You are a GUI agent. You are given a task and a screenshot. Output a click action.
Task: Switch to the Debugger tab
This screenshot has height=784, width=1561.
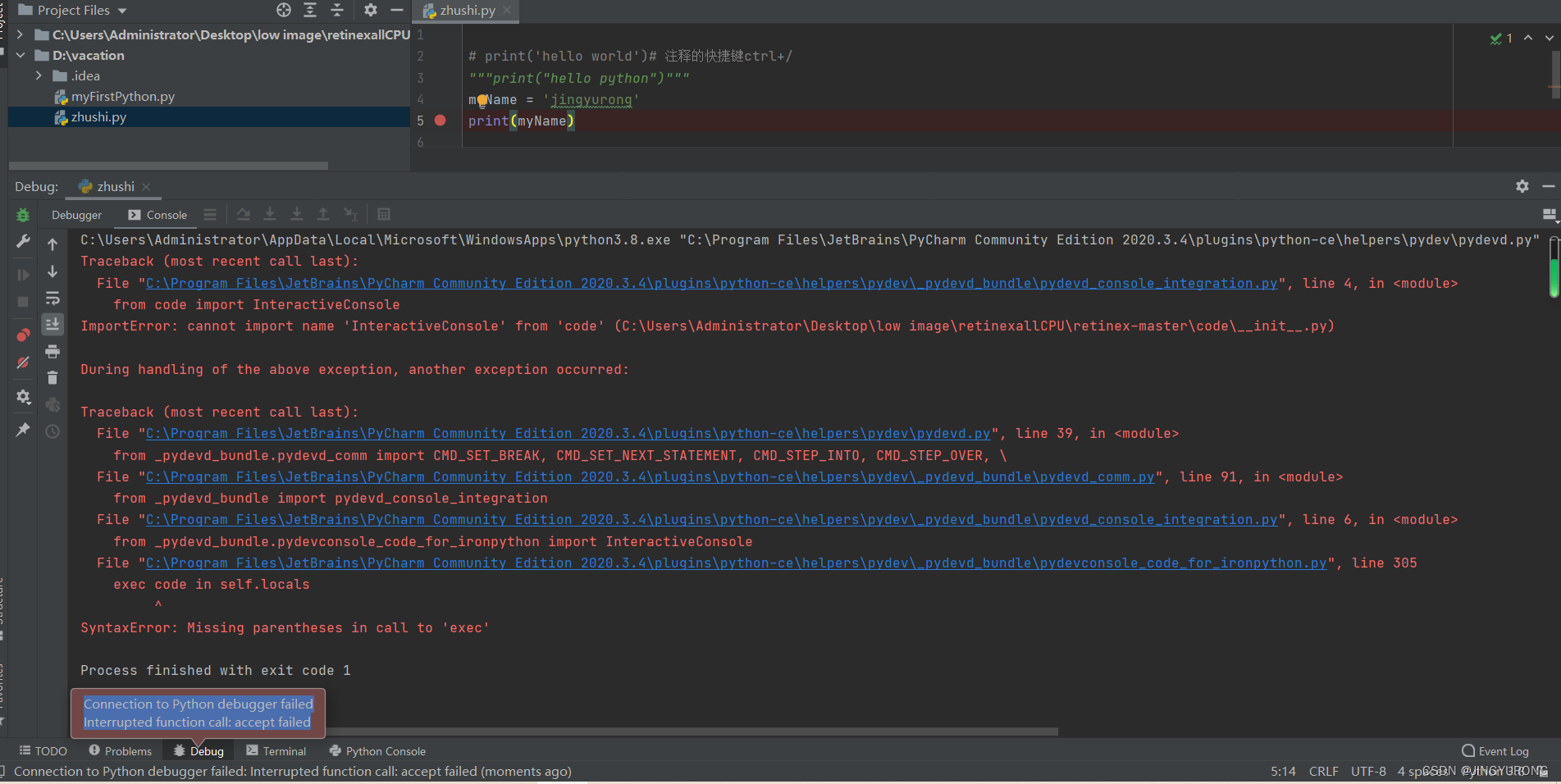click(75, 214)
